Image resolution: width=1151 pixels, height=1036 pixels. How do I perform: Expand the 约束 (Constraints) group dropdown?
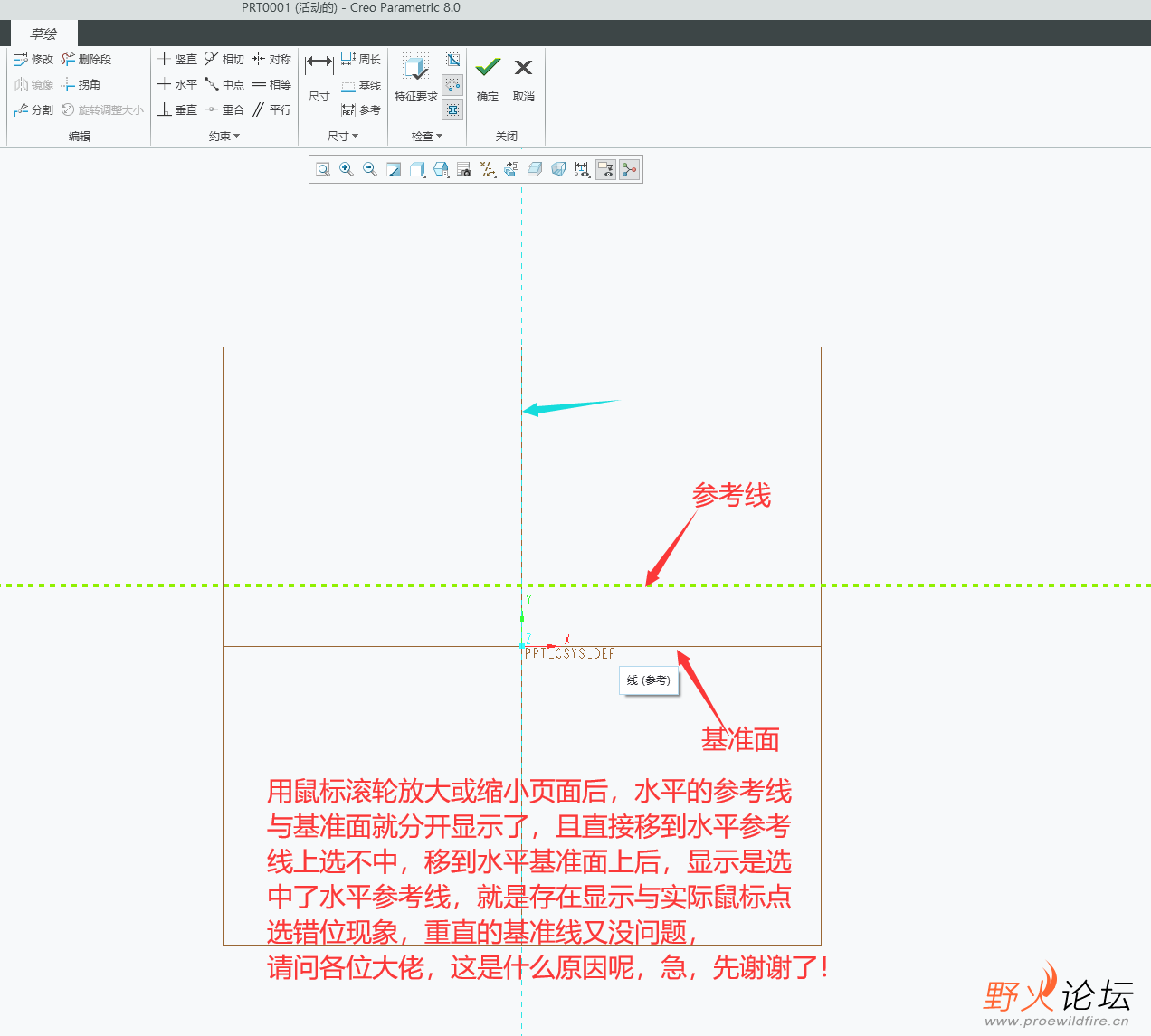coord(224,137)
